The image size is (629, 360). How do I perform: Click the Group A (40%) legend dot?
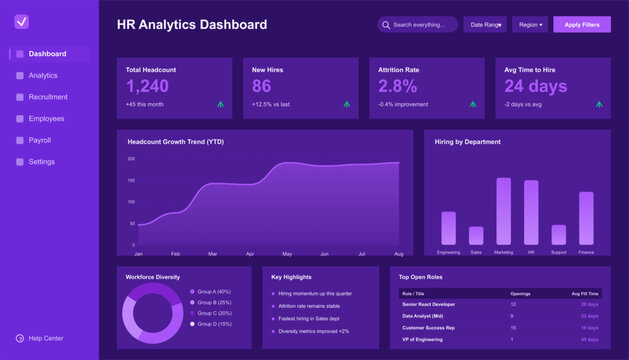[192, 292]
